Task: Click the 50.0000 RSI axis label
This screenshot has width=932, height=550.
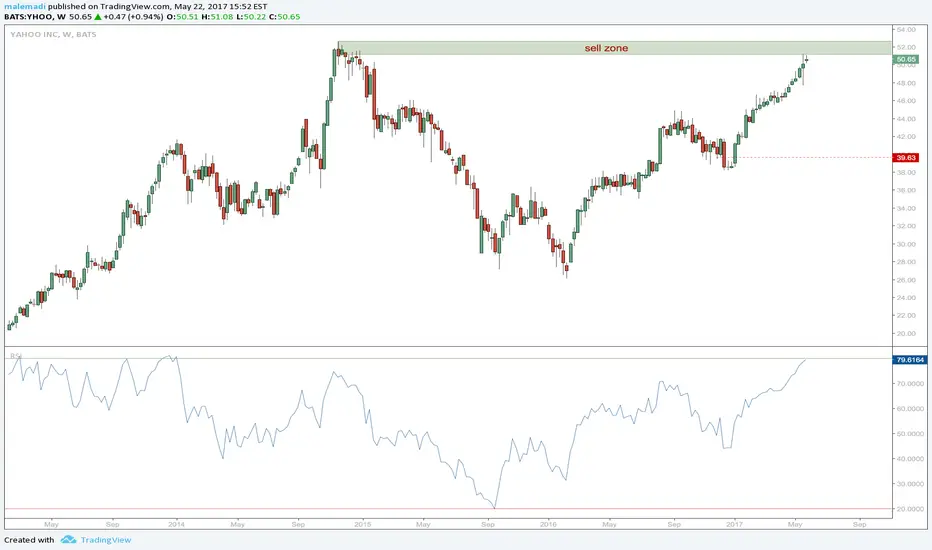Action: (910, 434)
